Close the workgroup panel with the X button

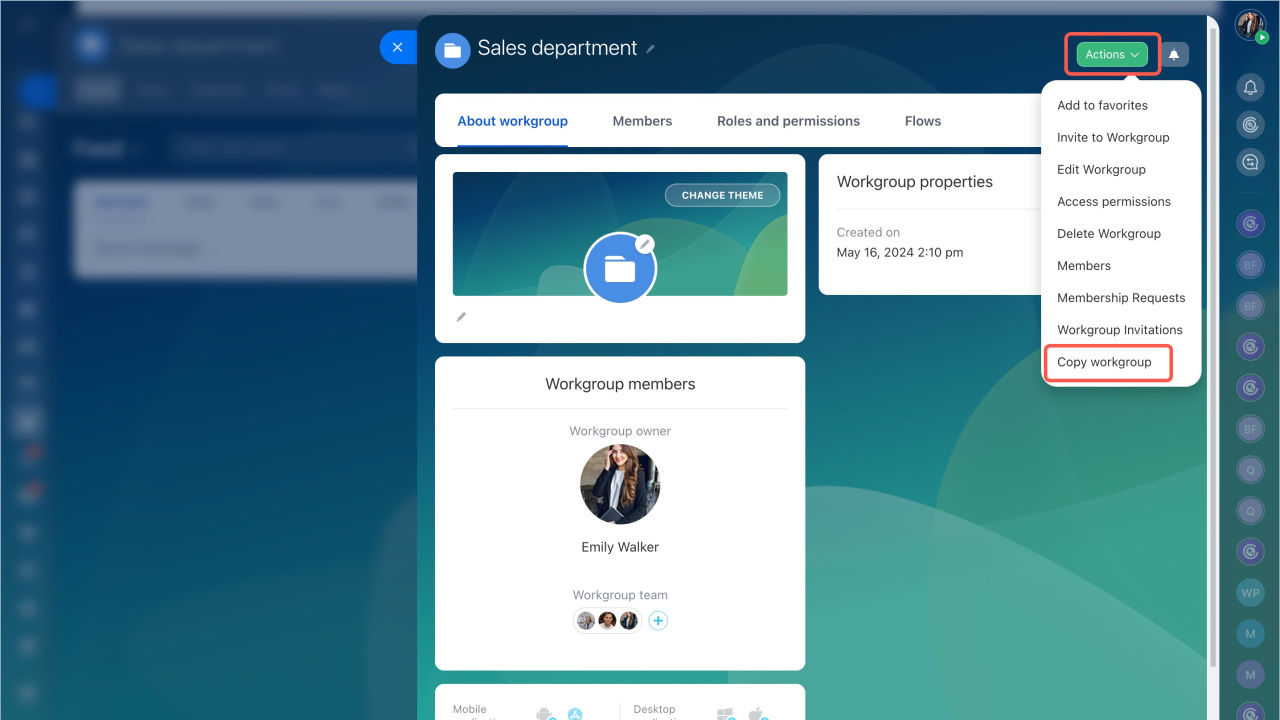coord(397,47)
